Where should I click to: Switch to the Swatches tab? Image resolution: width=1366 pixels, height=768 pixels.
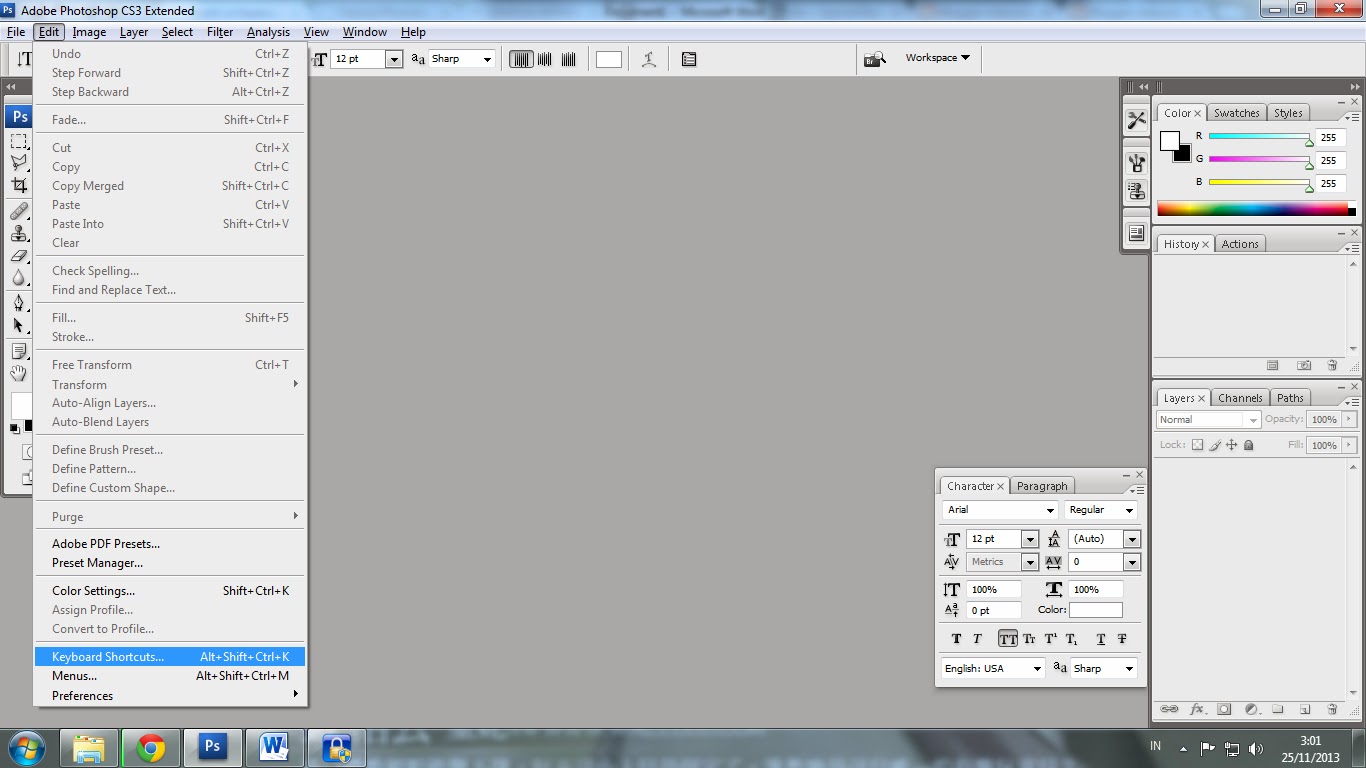[1236, 112]
